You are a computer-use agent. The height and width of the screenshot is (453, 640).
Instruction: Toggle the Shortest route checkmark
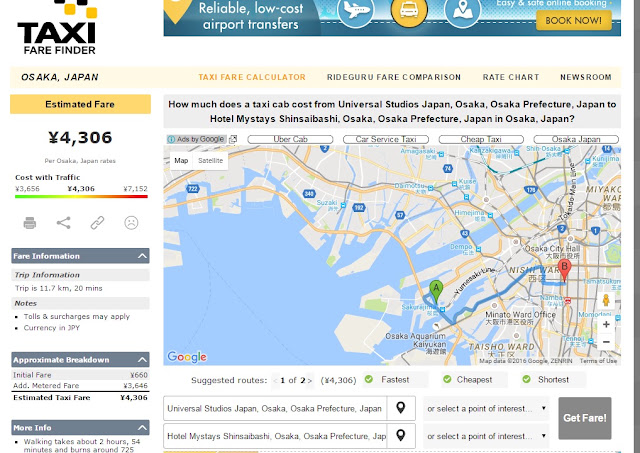point(527,379)
